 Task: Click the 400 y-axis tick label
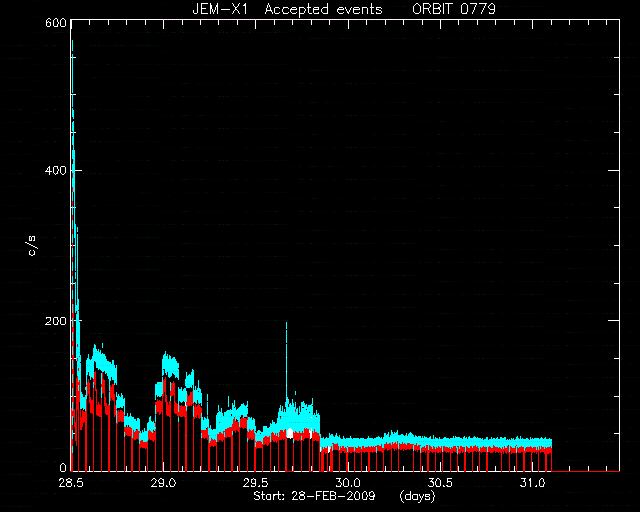click(56, 170)
